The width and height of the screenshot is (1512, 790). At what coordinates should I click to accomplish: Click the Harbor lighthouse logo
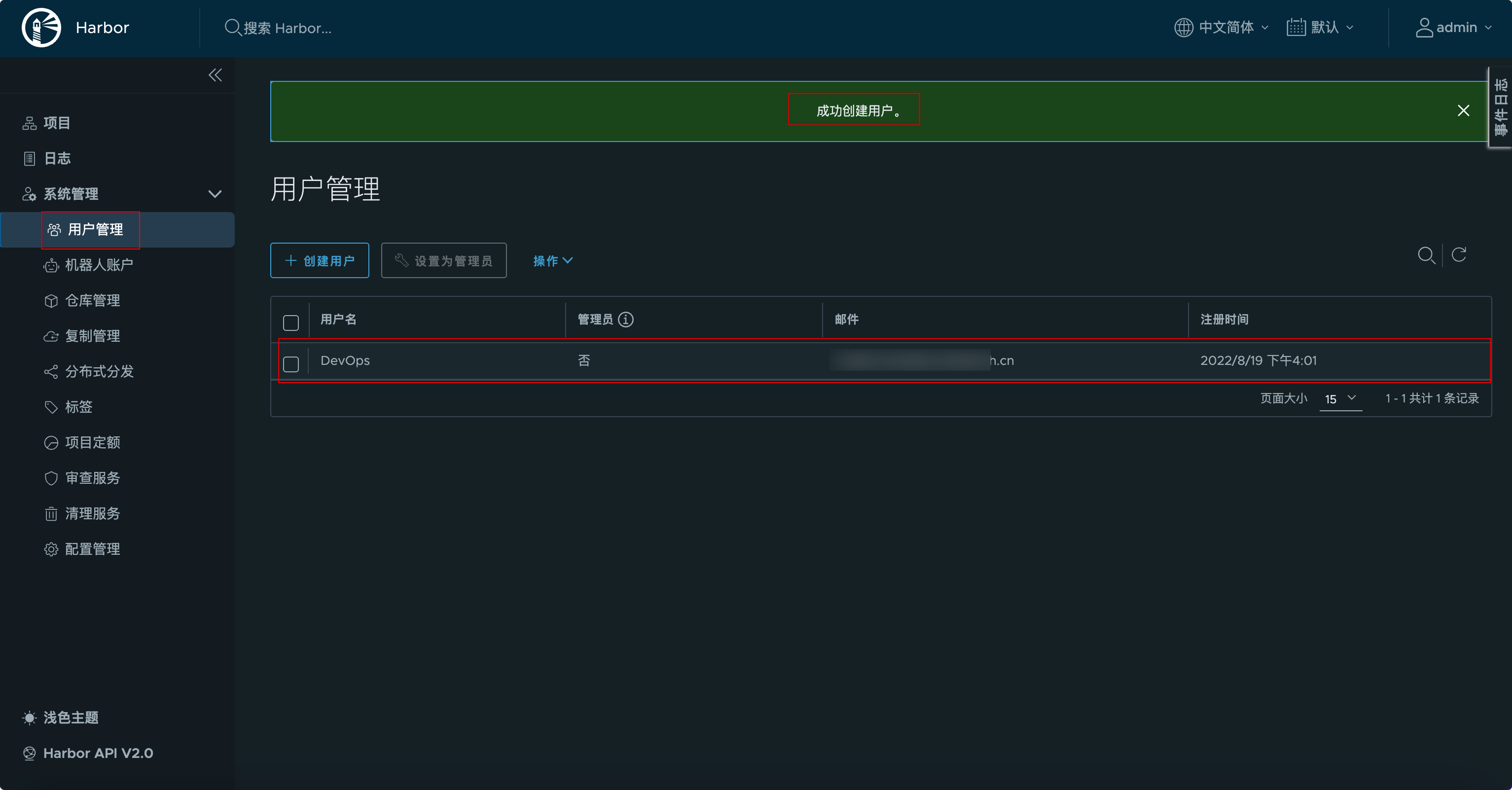click(x=41, y=28)
